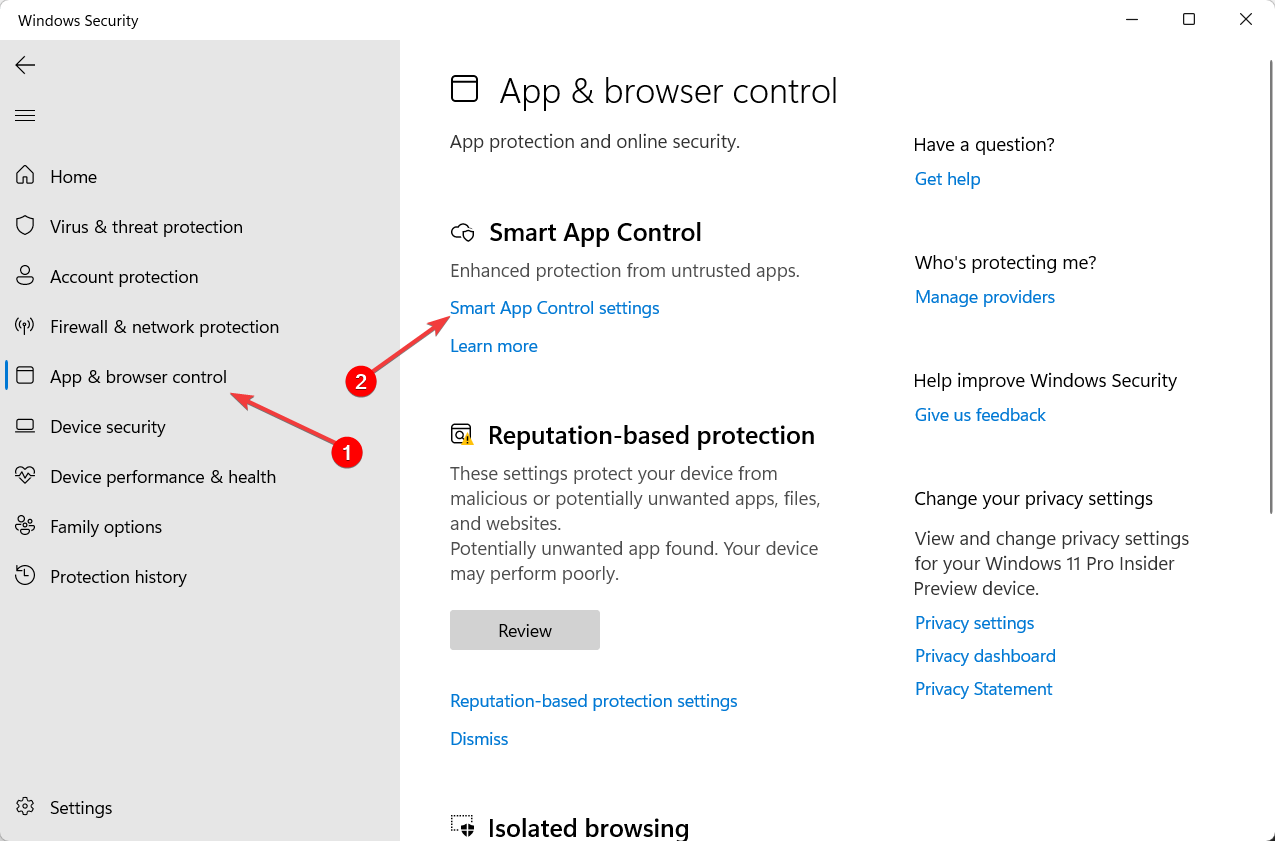Open Protection history
The image size is (1275, 841).
118,576
